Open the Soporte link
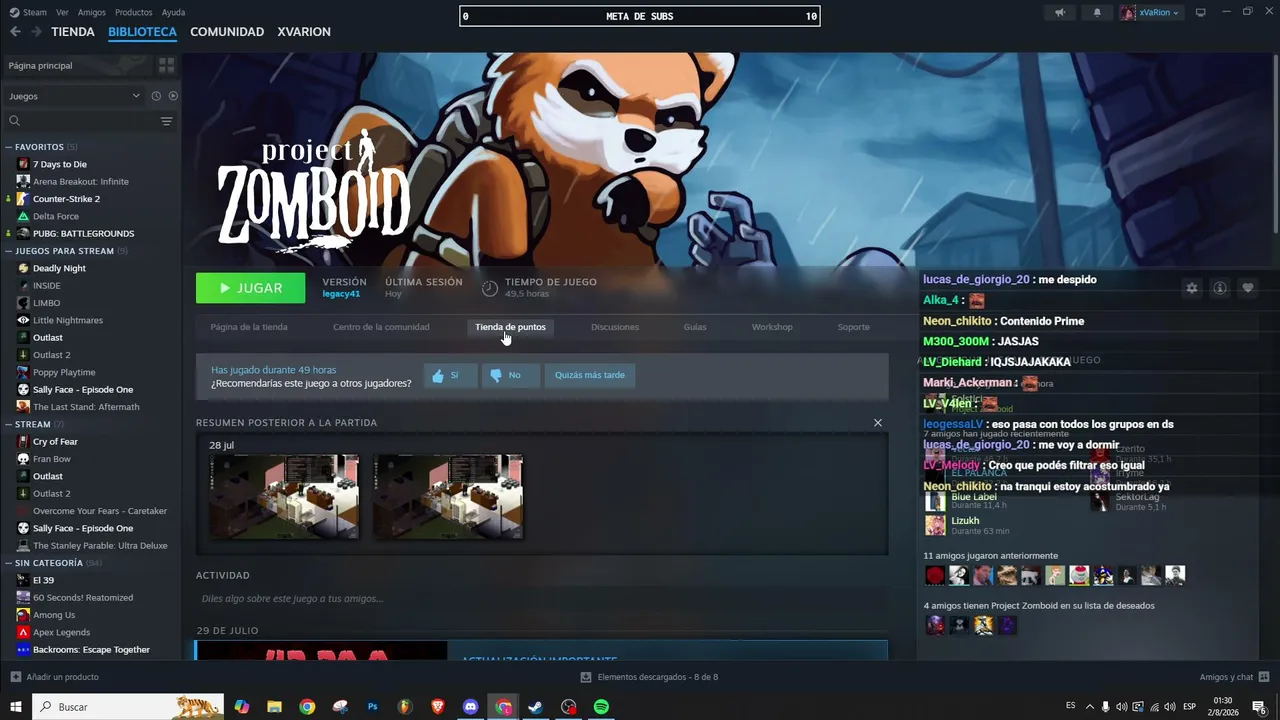Viewport: 1280px width, 720px height. pos(854,327)
